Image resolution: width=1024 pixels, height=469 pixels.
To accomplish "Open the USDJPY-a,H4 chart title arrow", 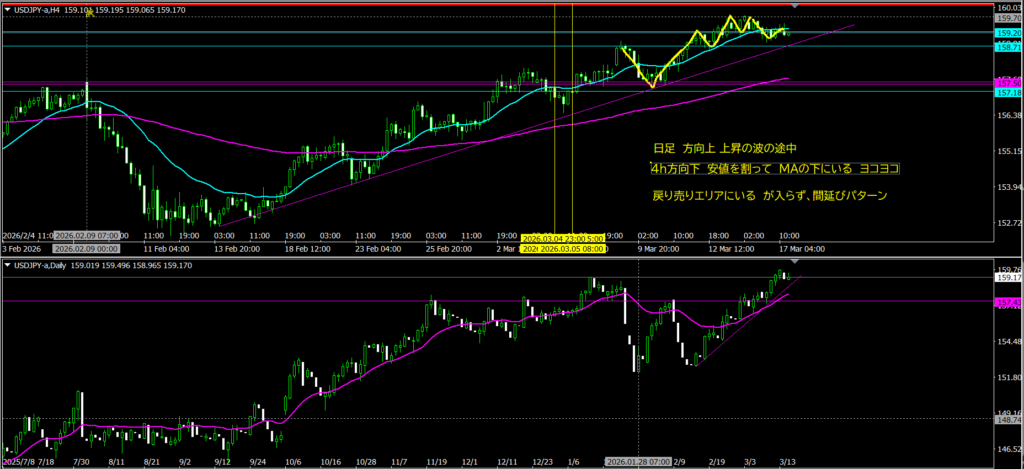I will (7, 9).
